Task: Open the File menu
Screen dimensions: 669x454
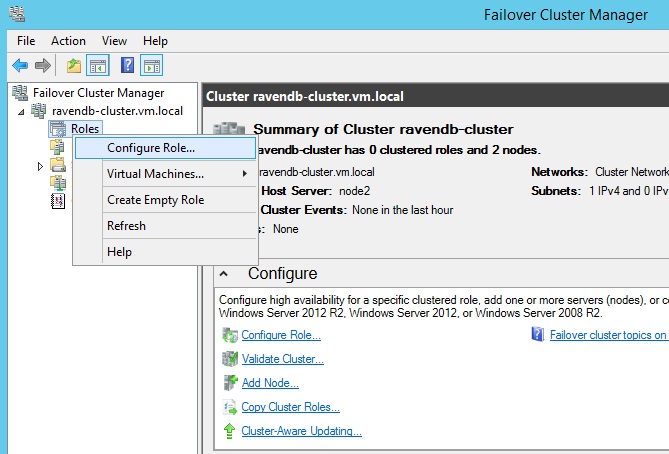Action: click(x=26, y=41)
